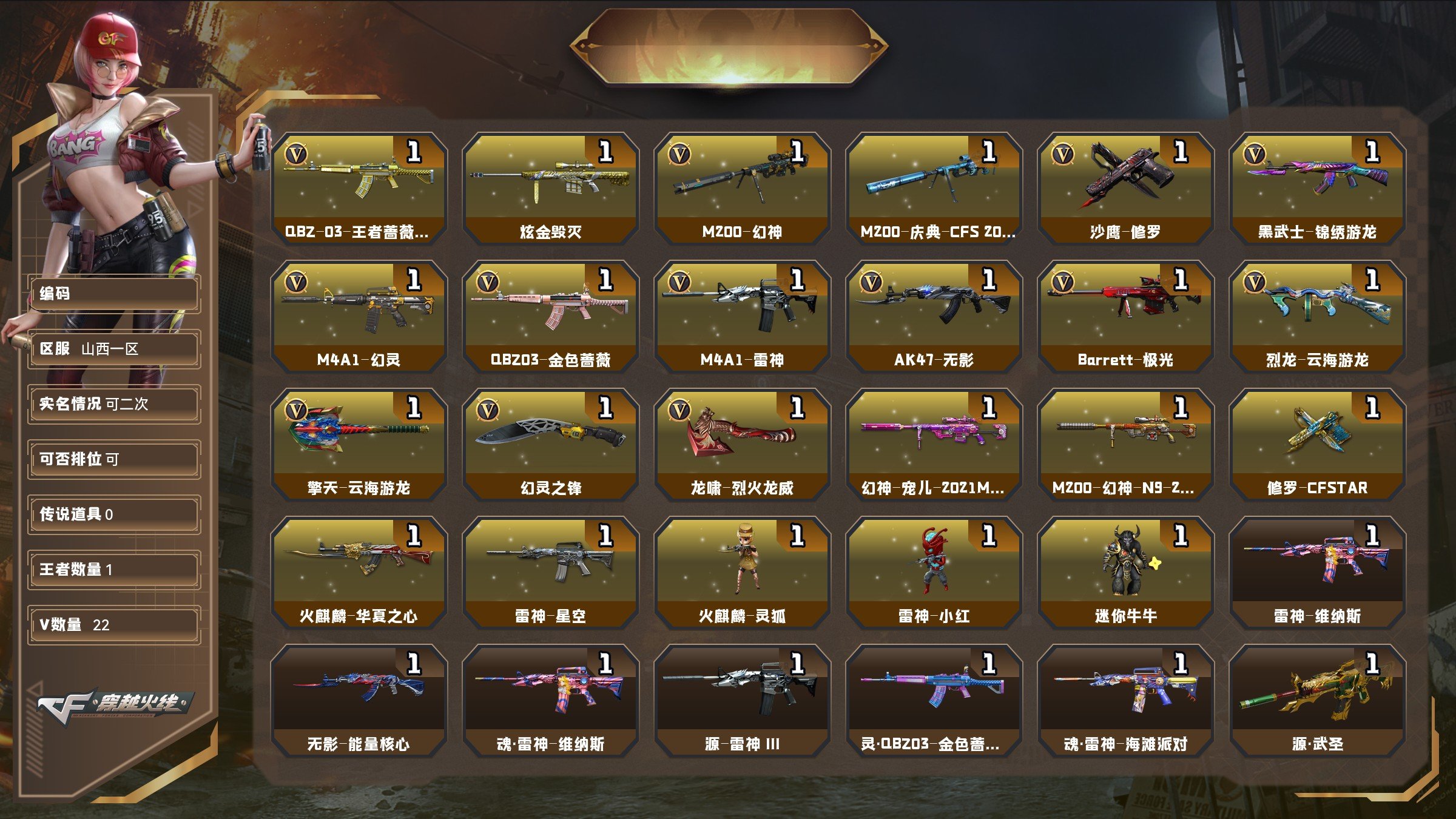
Task: Click the 实名情况 可二次 info row
Action: point(114,404)
